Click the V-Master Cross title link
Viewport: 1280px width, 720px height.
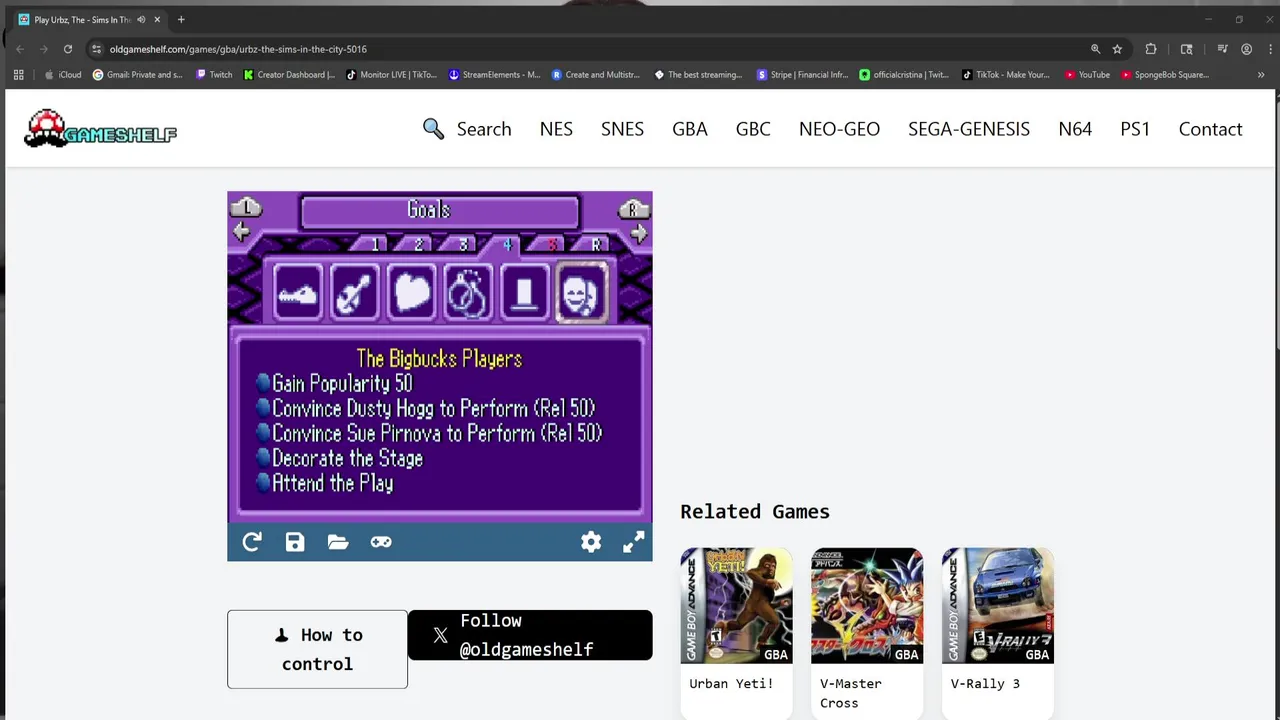tap(851, 693)
